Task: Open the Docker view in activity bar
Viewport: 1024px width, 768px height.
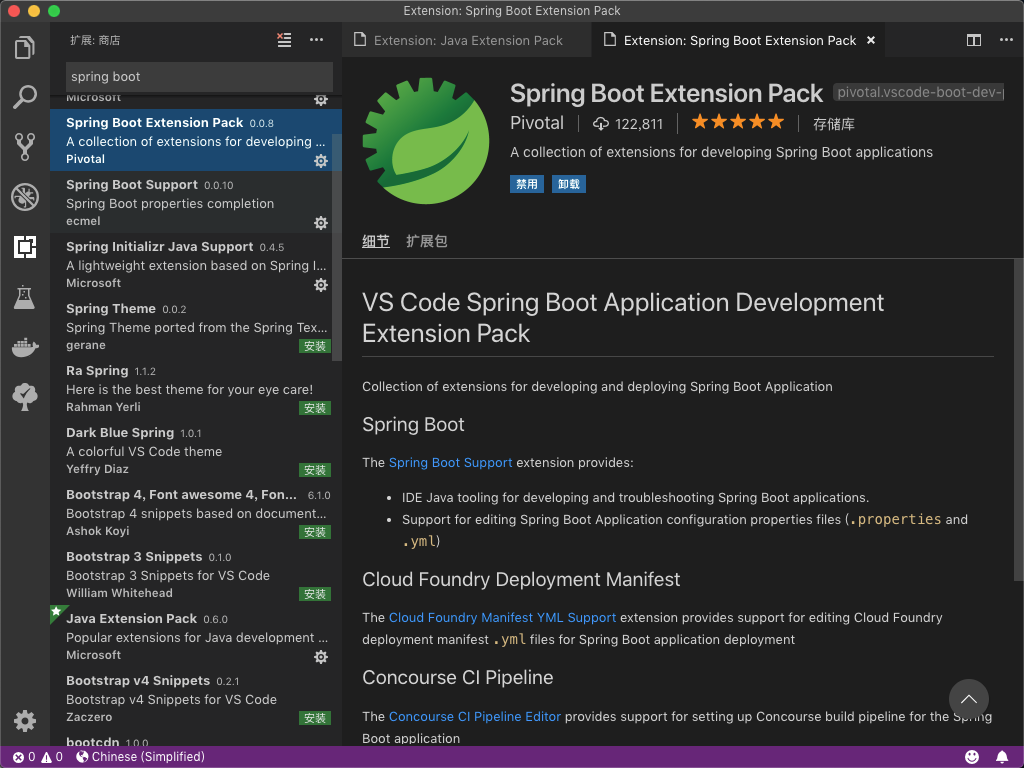Action: [25, 347]
